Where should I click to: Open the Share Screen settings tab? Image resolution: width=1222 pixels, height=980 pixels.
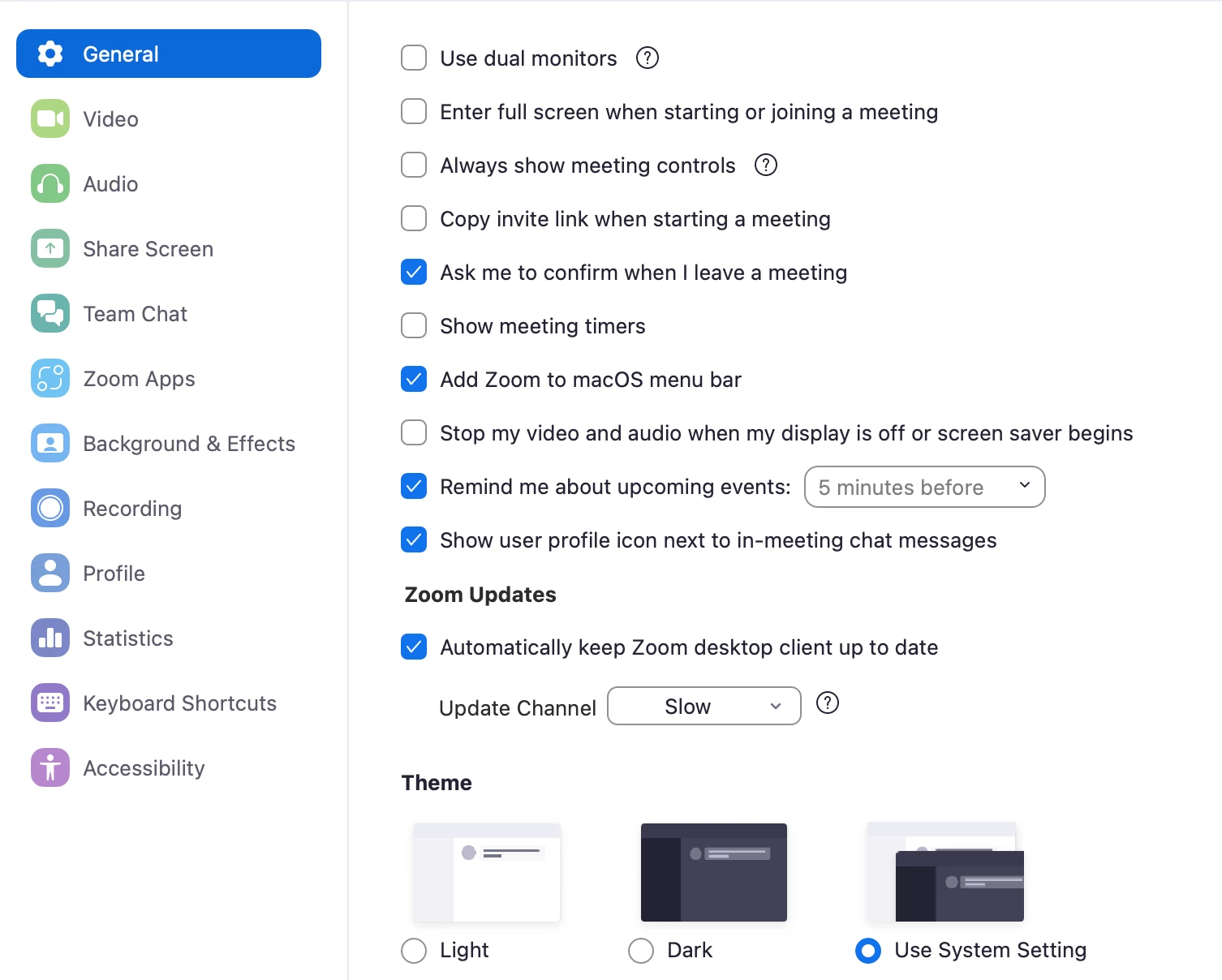pyautogui.click(x=169, y=248)
